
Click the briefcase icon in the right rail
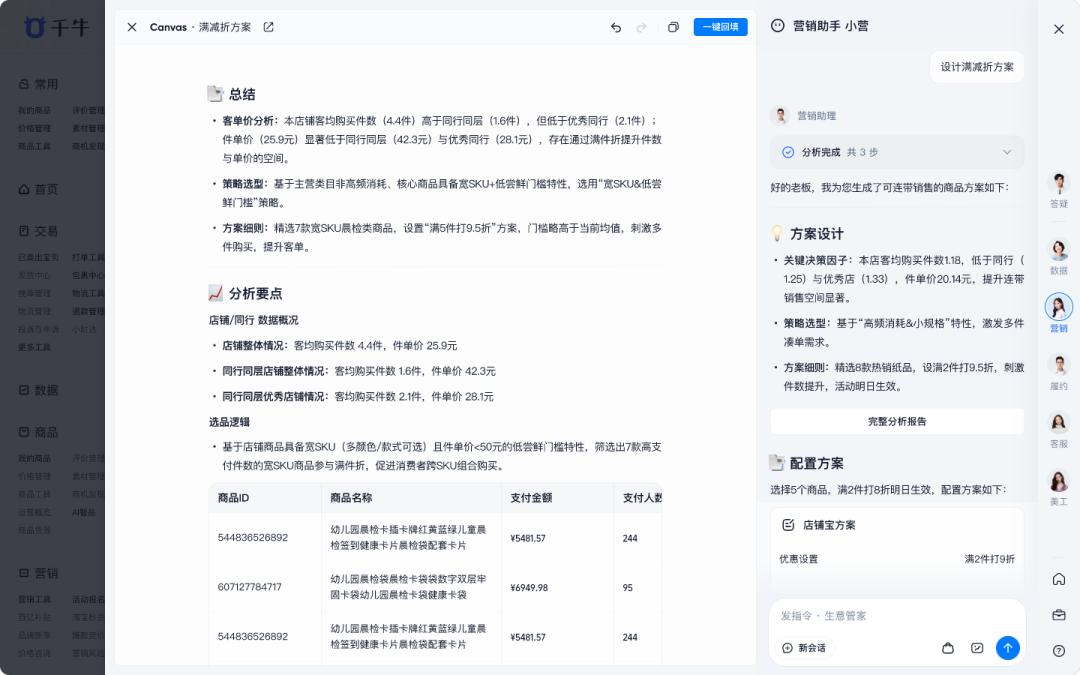point(1059,613)
